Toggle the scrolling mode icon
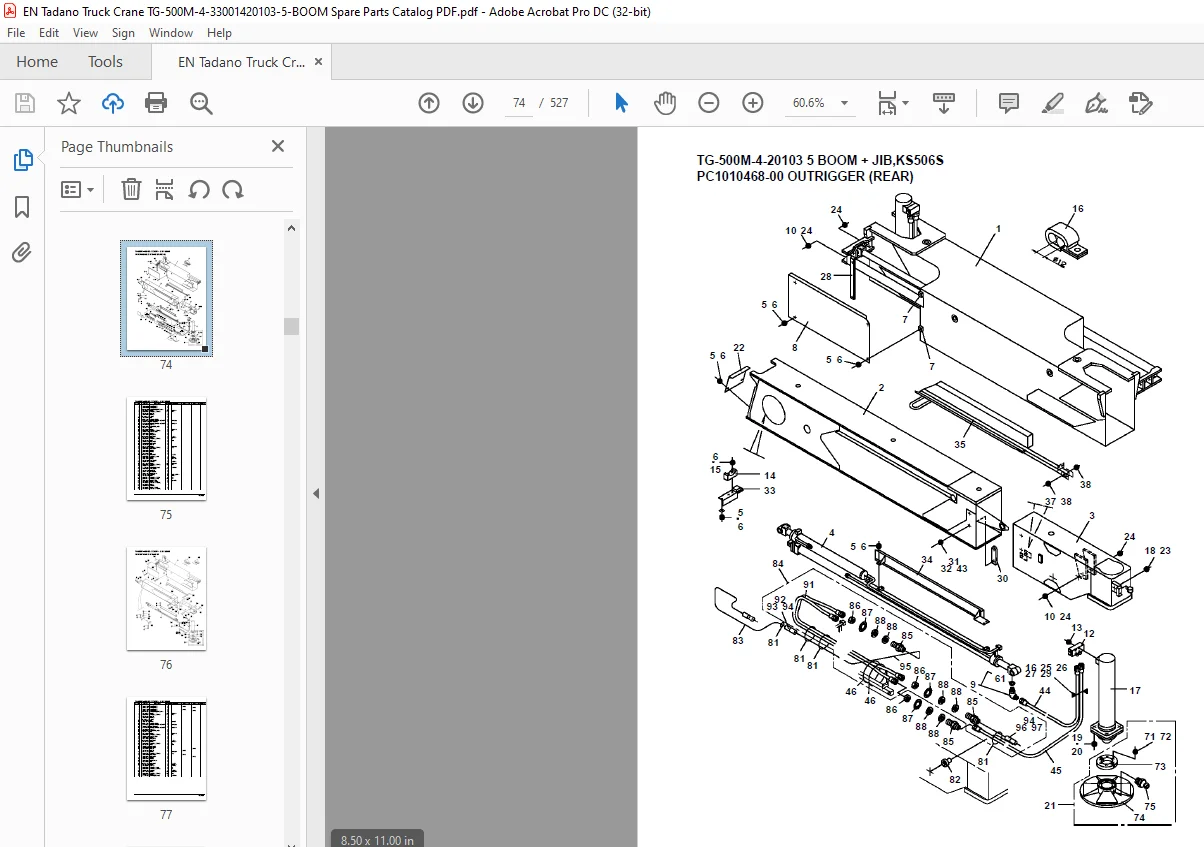 [945, 103]
